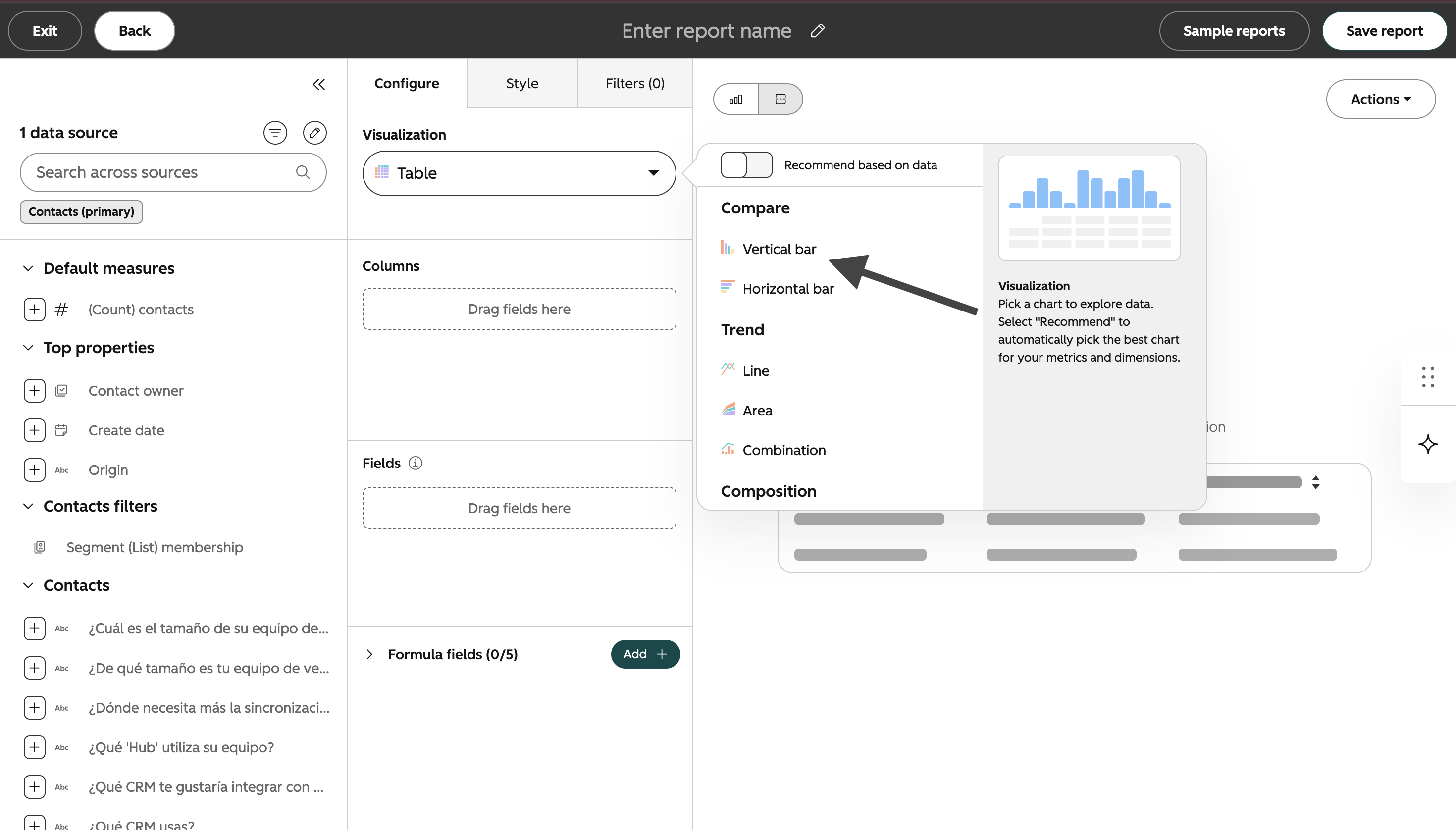Collapse the Top properties section
This screenshot has height=830, width=1456.
coord(28,348)
